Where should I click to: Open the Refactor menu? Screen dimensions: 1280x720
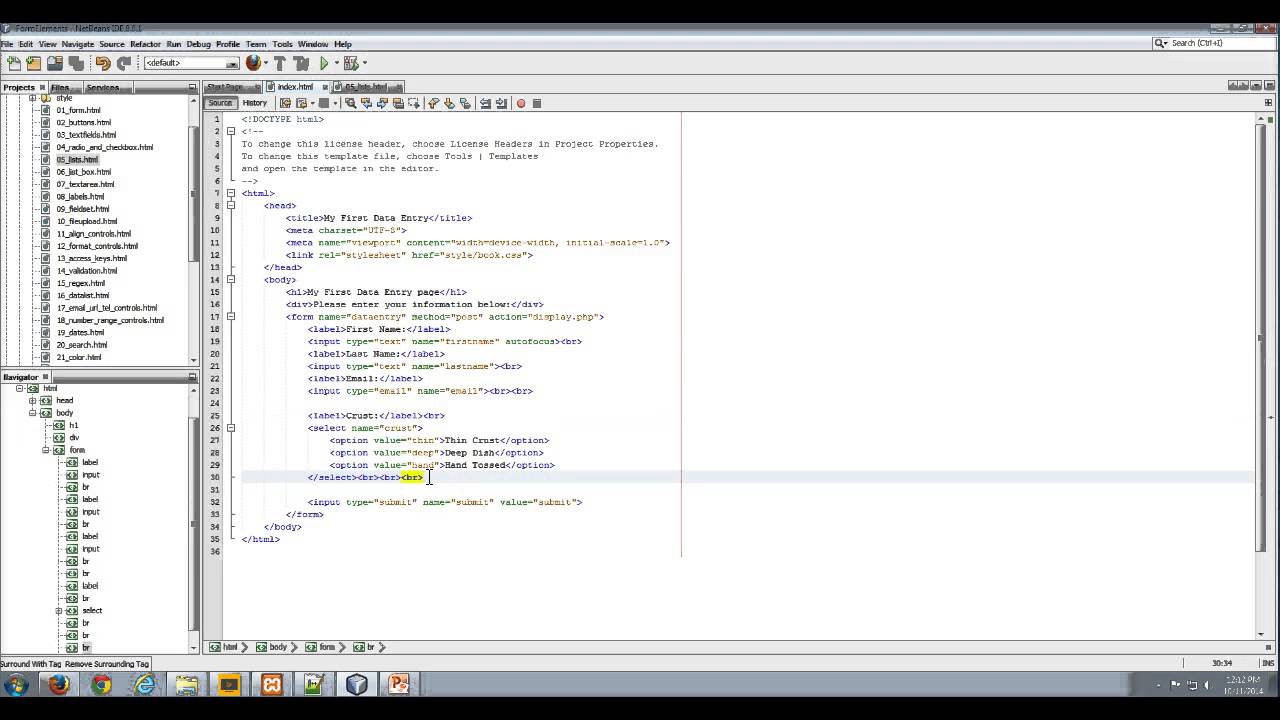pyautogui.click(x=145, y=44)
